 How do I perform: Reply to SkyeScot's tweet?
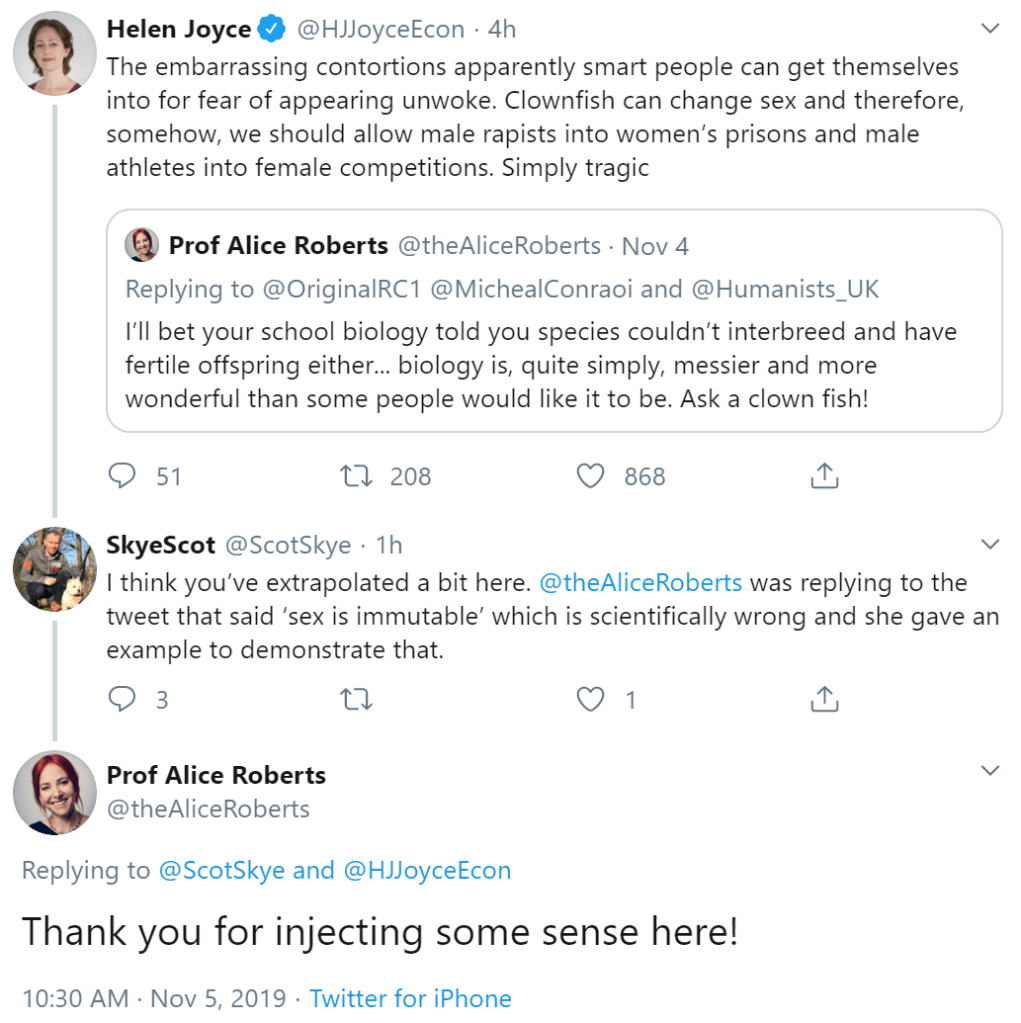tap(122, 699)
